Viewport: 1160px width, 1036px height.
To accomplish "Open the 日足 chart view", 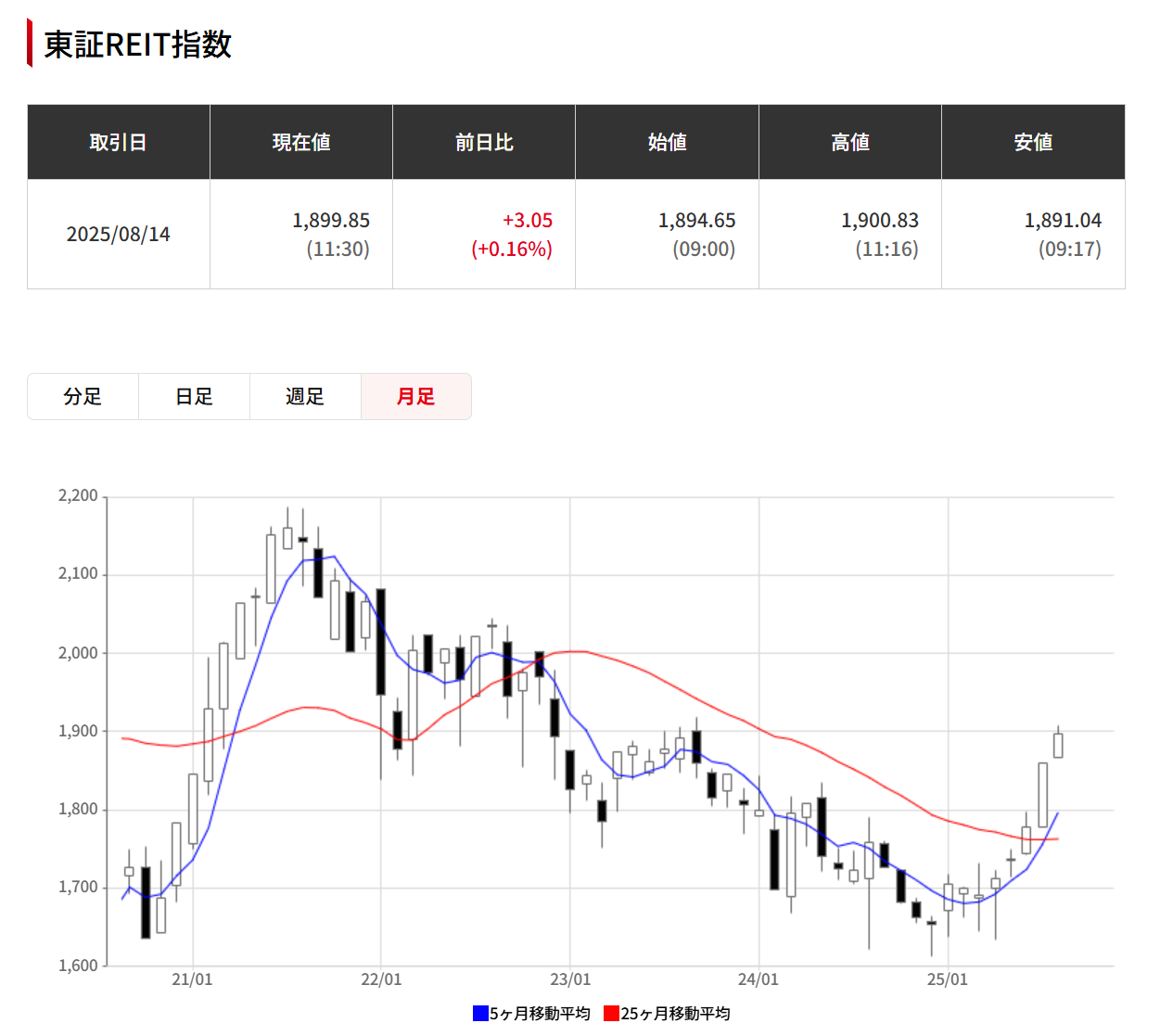I will pos(194,396).
